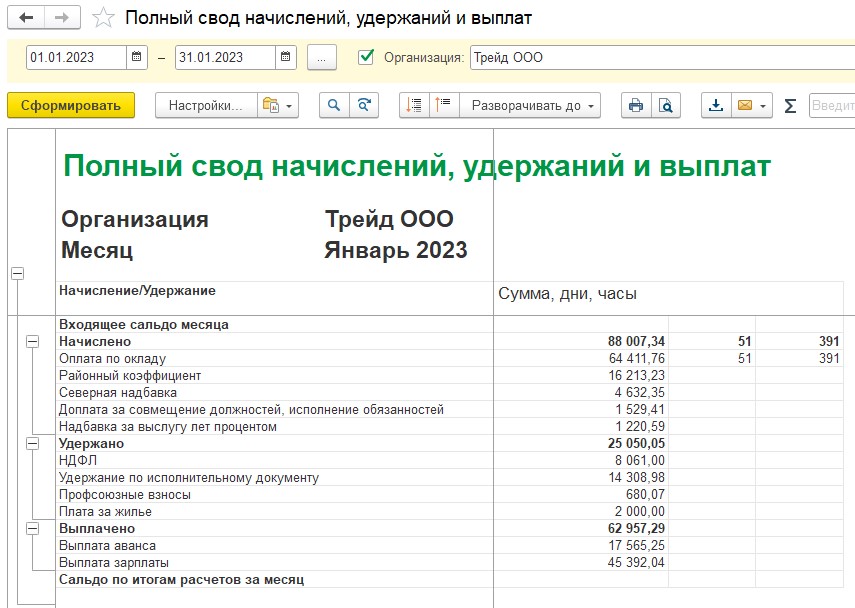
Task: Click the value 16 213,23
Action: (636, 376)
